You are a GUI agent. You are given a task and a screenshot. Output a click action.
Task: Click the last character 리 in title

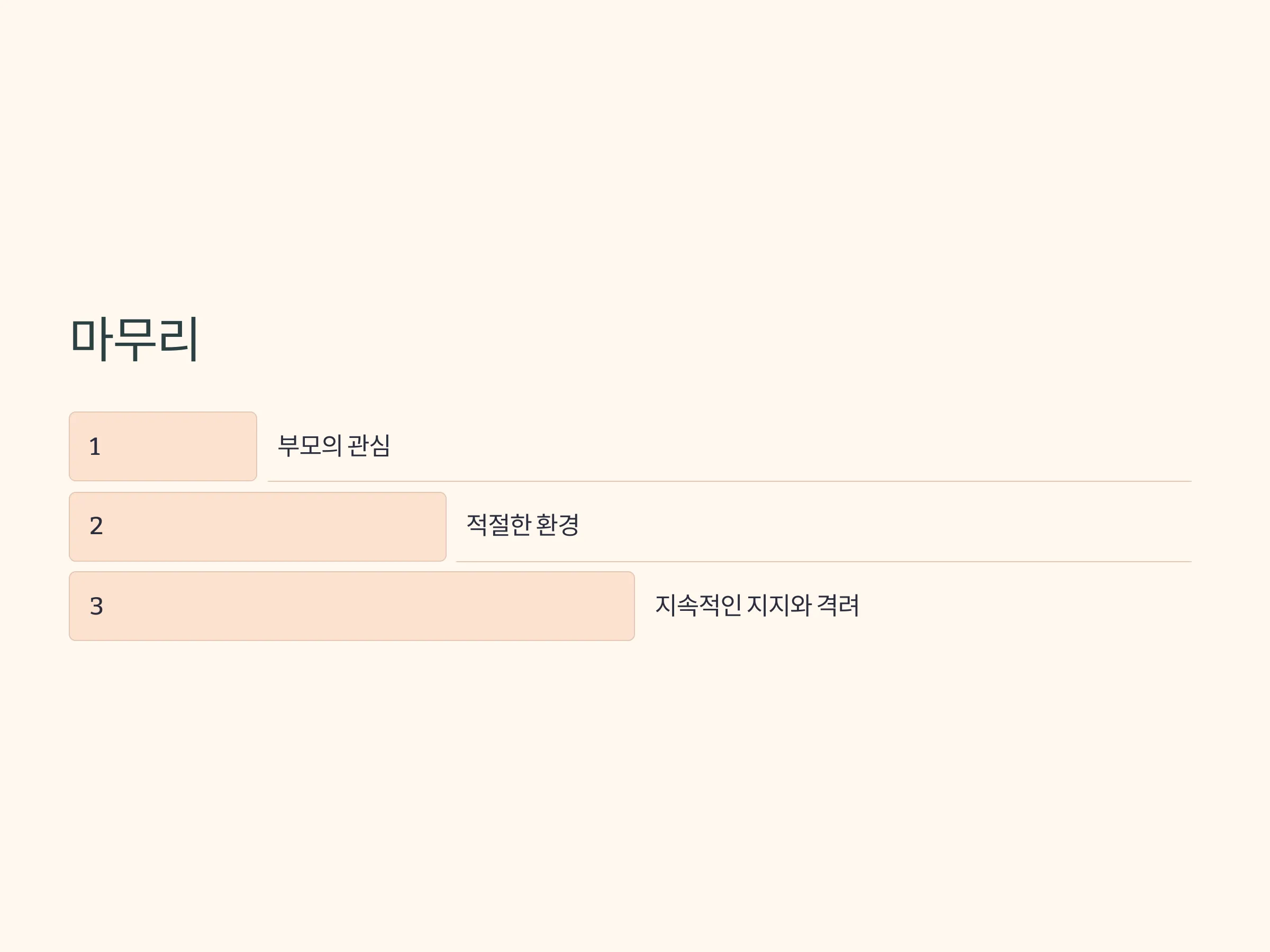pyautogui.click(x=178, y=338)
